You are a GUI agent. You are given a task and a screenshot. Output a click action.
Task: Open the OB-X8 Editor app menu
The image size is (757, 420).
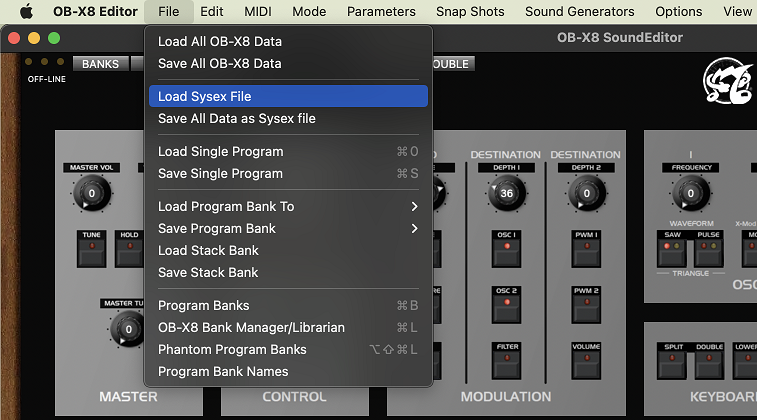(95, 11)
